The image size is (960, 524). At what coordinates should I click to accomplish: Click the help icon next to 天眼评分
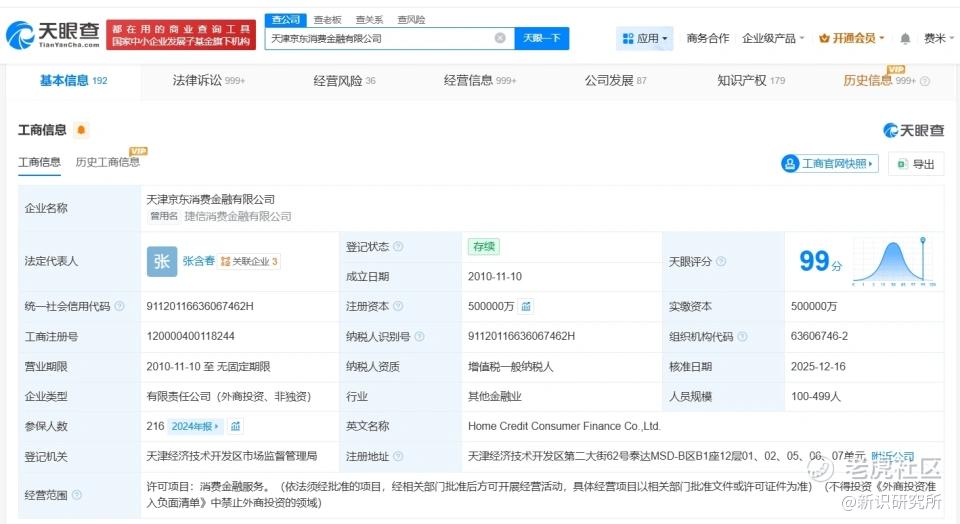point(721,262)
